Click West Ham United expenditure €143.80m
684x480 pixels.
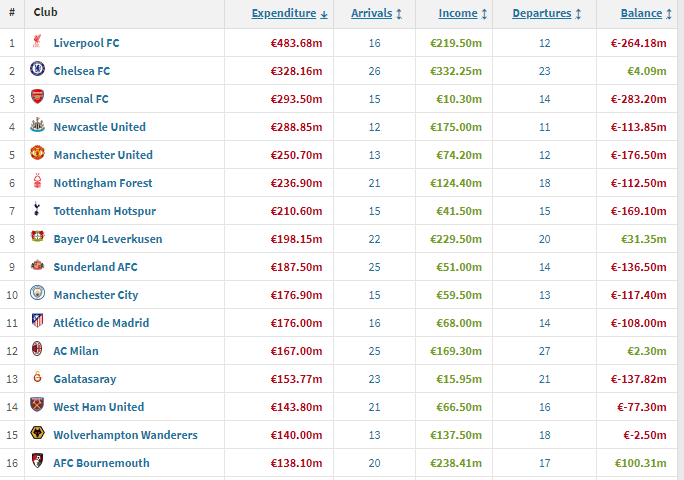point(296,407)
